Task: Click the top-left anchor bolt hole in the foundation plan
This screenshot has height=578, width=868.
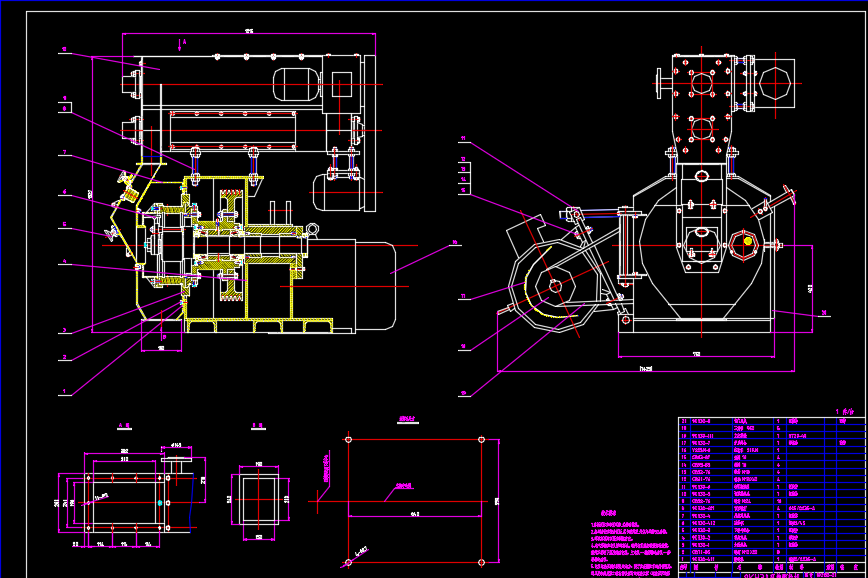Action: 348,440
